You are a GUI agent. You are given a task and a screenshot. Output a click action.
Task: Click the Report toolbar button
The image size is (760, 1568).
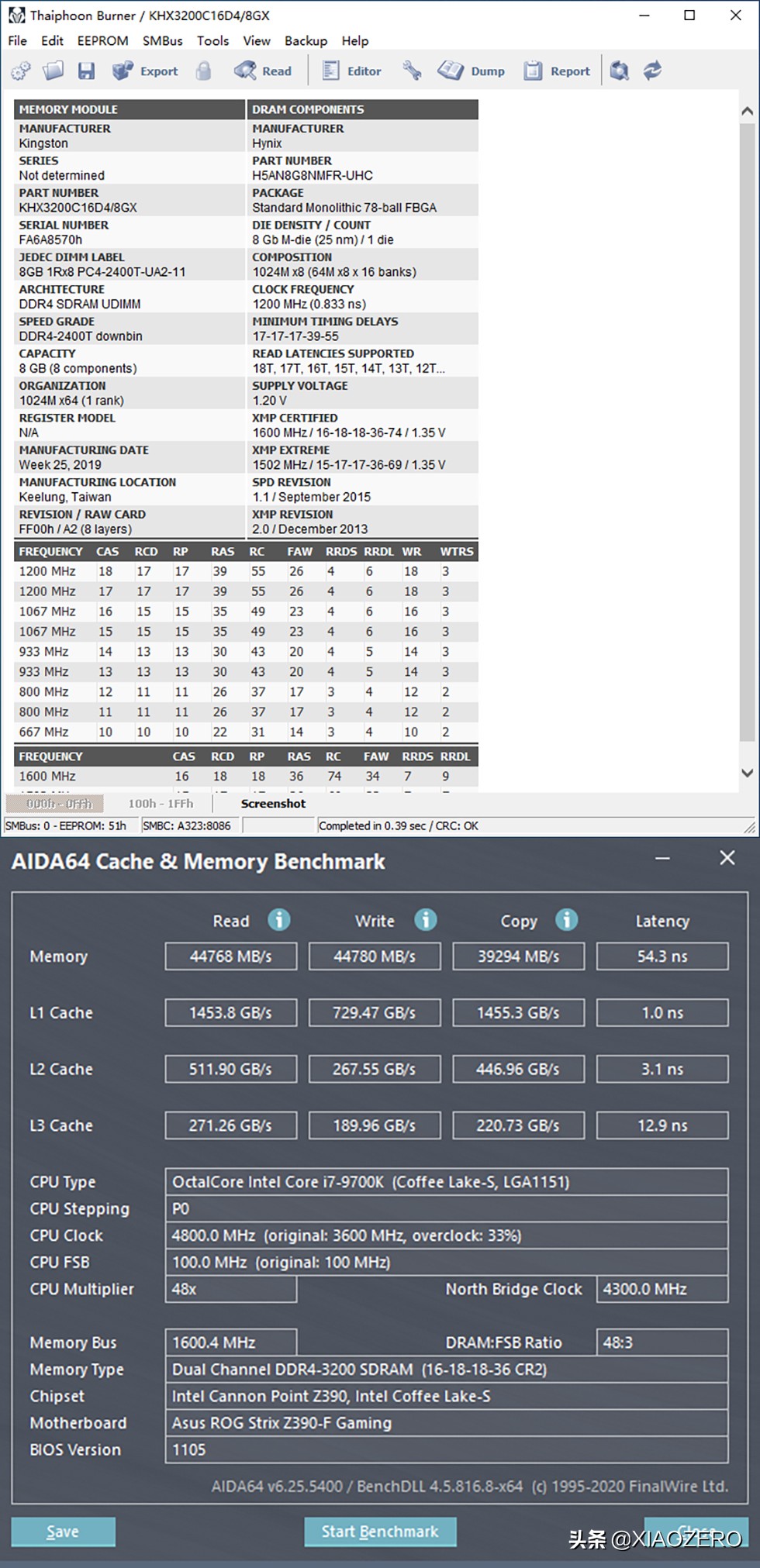coord(556,71)
